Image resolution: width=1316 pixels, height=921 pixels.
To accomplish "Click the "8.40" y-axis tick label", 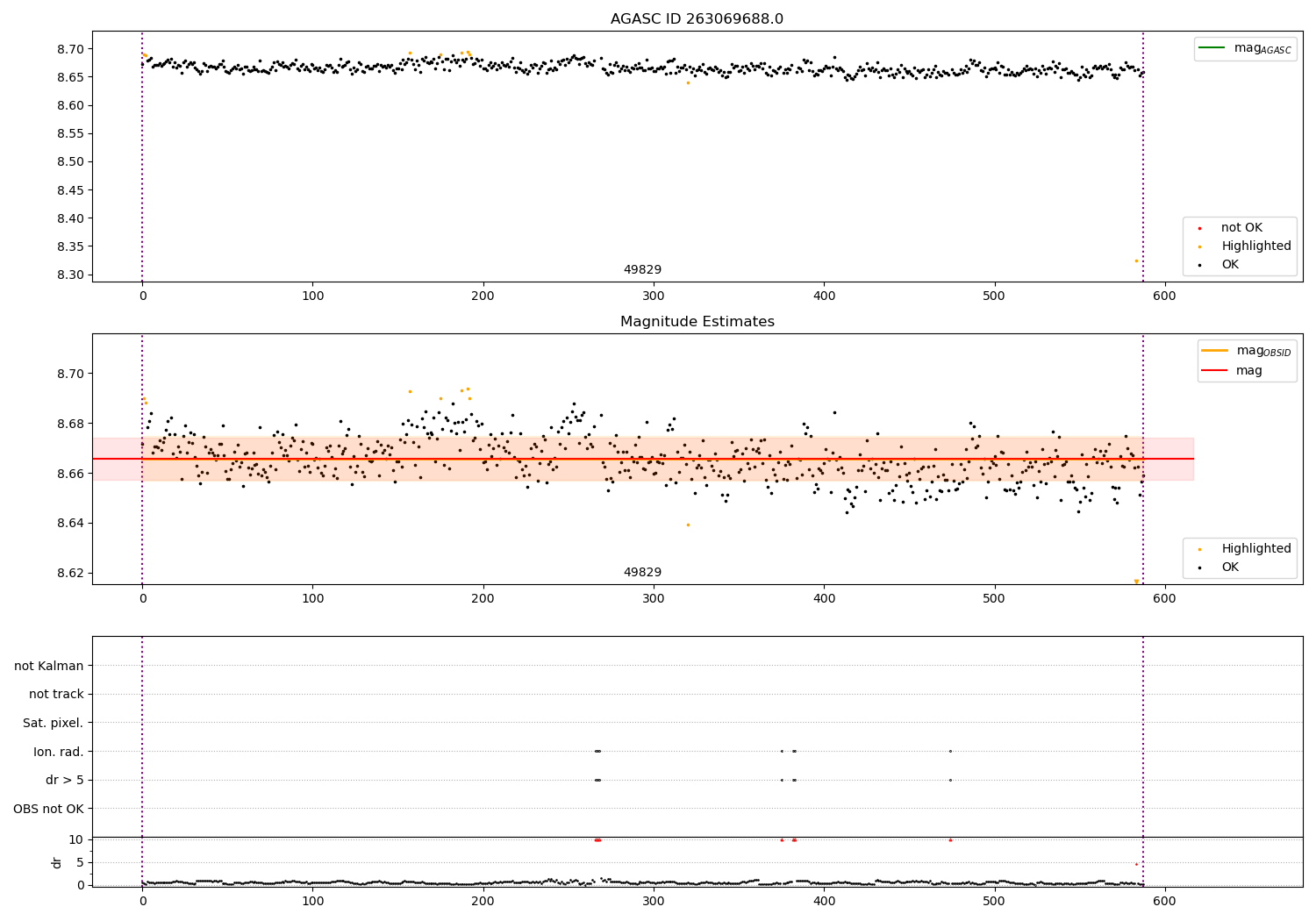I will click(x=70, y=218).
